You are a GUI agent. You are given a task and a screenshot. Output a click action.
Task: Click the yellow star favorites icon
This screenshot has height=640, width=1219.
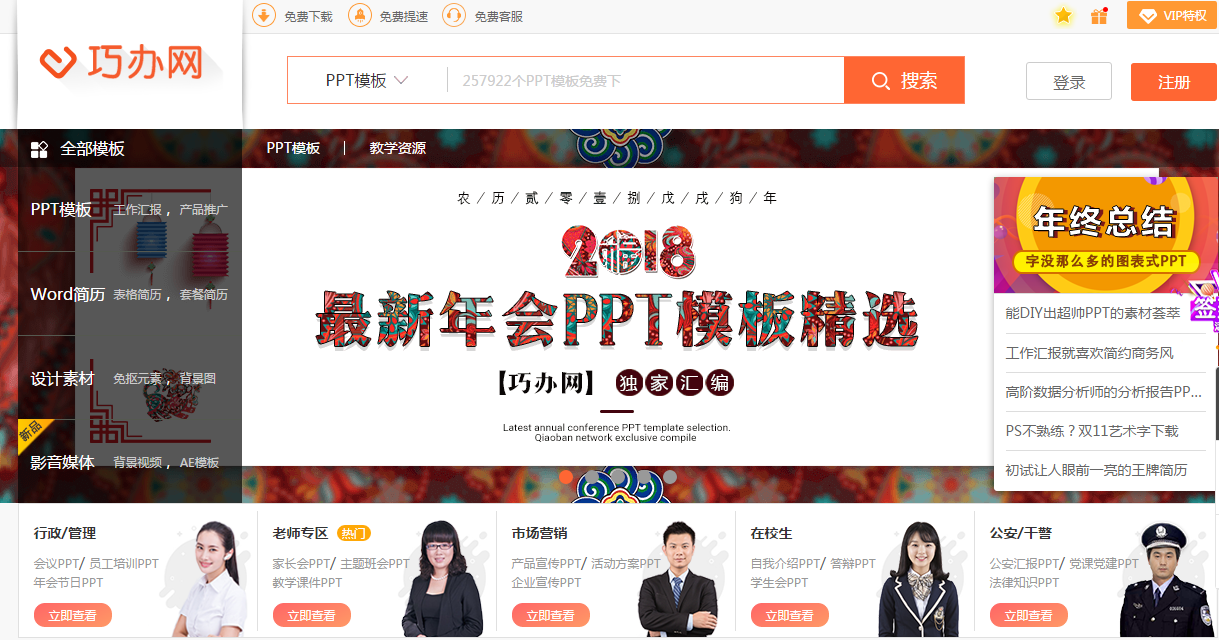click(x=1063, y=16)
